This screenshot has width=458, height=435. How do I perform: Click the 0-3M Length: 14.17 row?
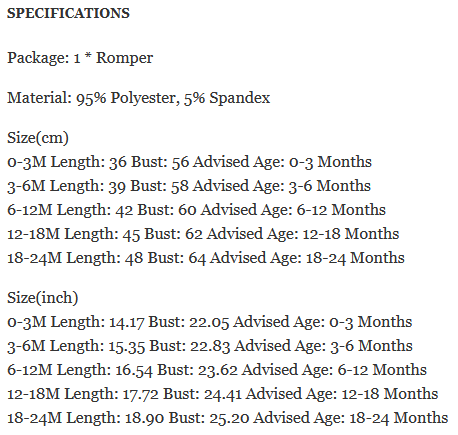(x=209, y=322)
